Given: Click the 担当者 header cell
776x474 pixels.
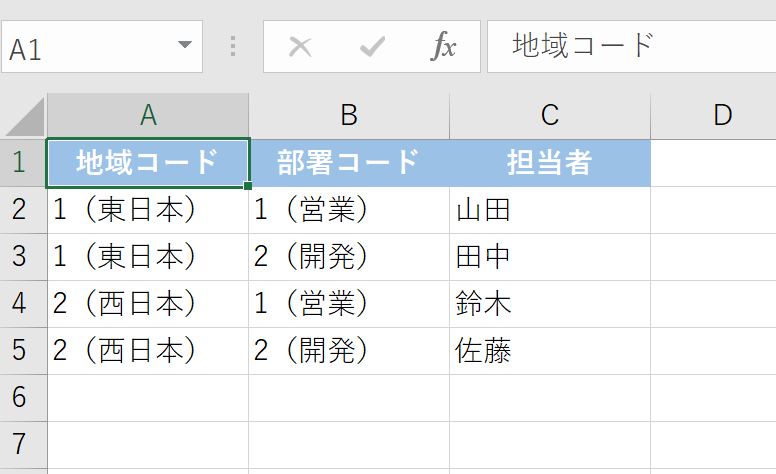Looking at the screenshot, I should (549, 163).
